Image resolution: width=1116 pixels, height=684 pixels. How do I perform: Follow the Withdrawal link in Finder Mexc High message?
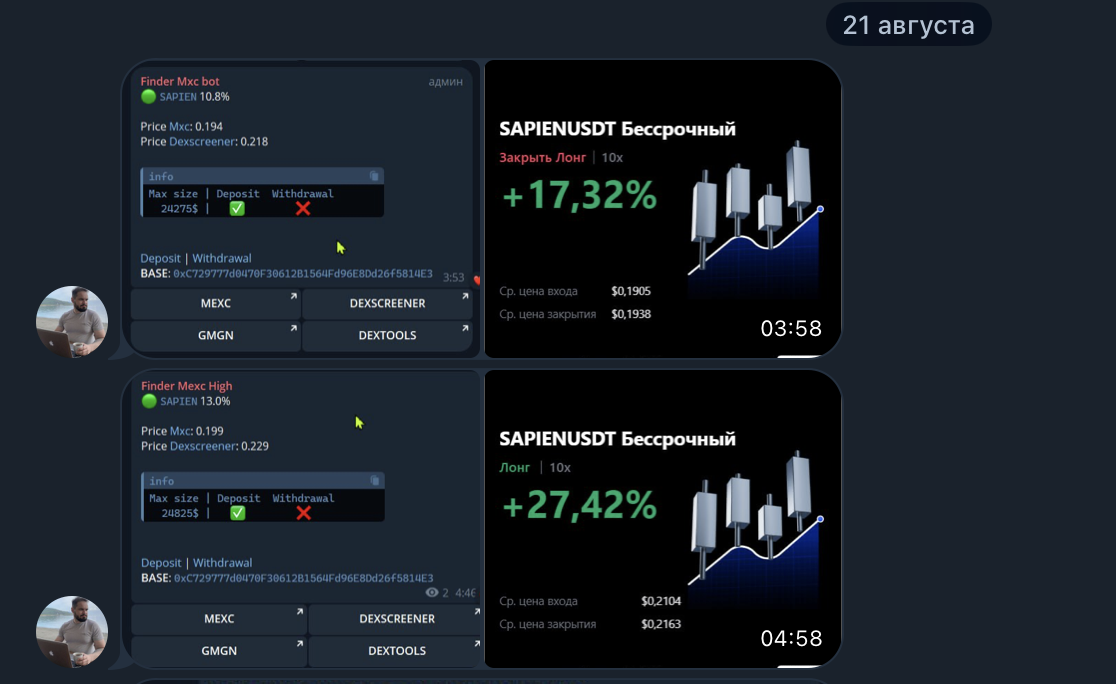[x=222, y=563]
